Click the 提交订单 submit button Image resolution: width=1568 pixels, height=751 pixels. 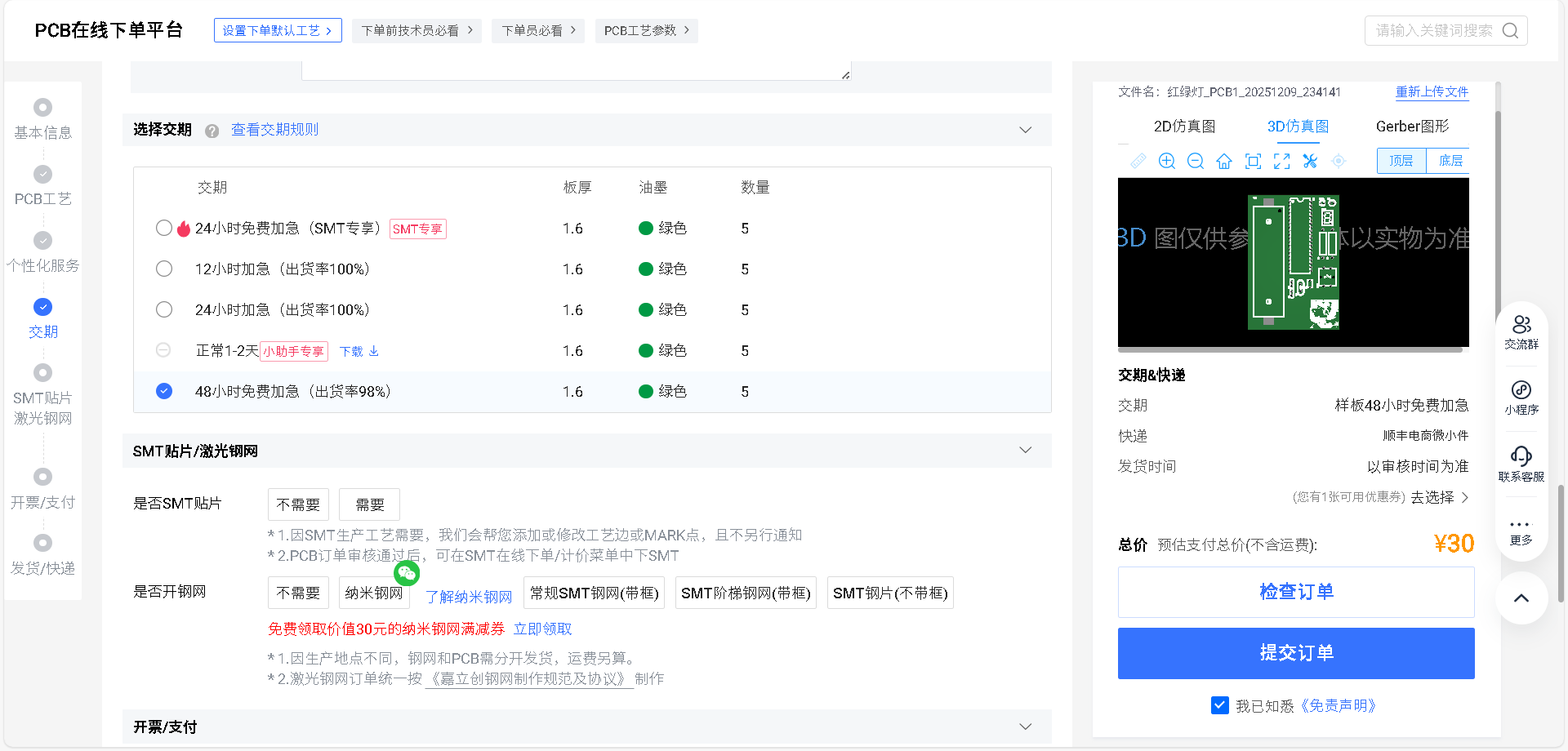click(x=1295, y=653)
